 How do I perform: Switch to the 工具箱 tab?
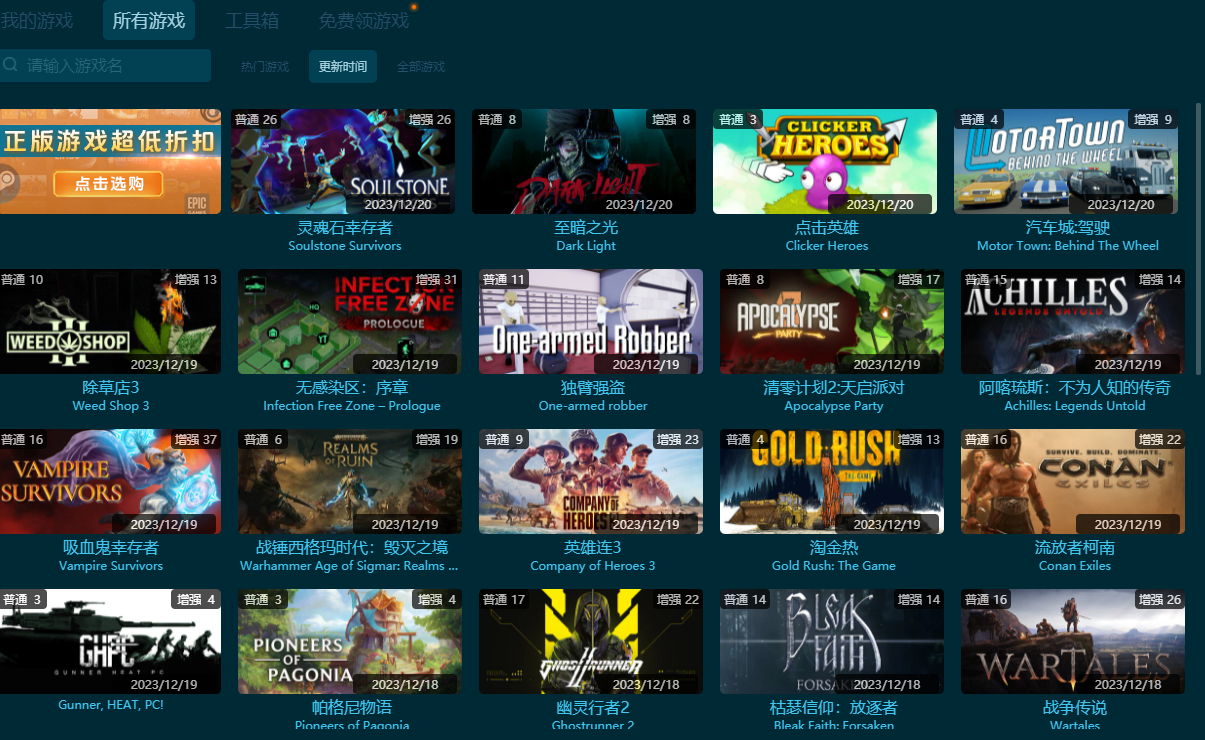click(x=252, y=20)
